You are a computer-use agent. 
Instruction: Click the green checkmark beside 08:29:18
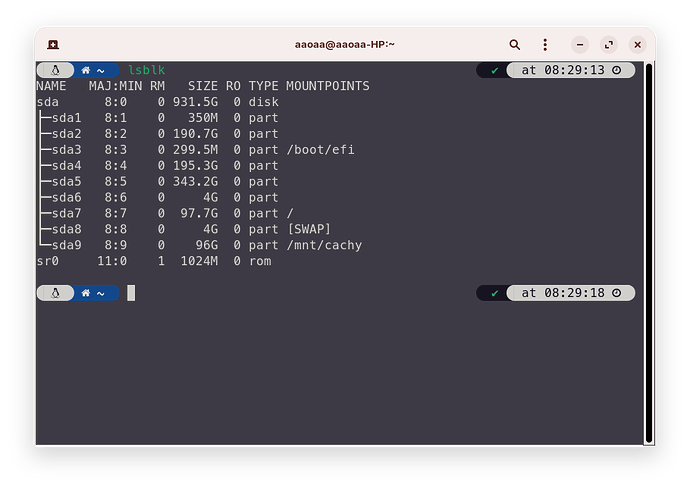[x=495, y=293]
